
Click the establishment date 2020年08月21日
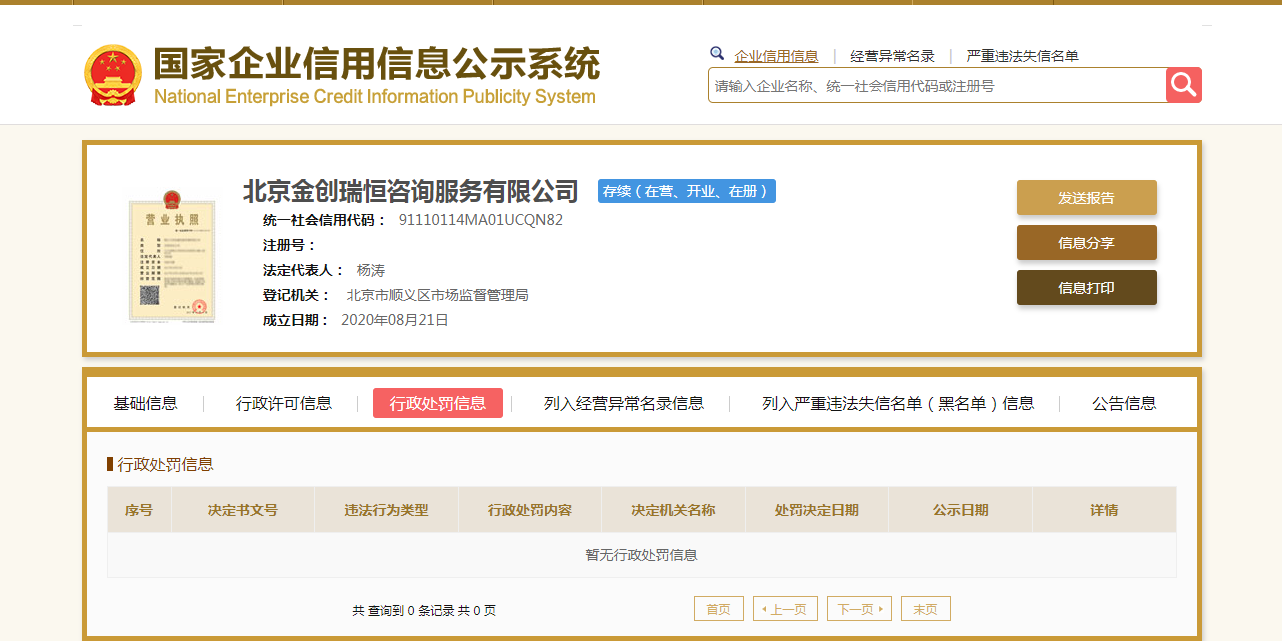pos(395,320)
